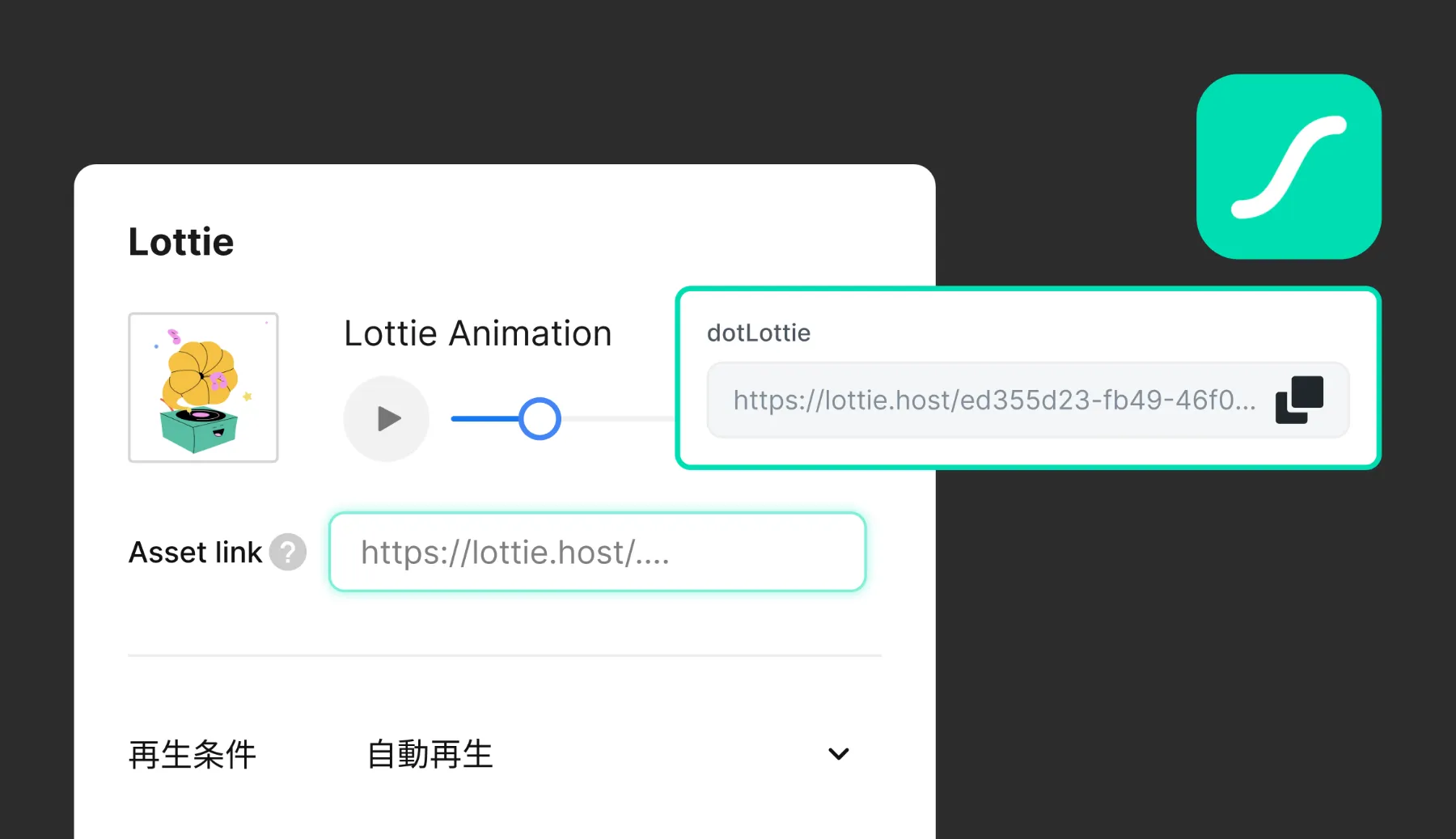
Task: Focus the Asset link input field
Action: [598, 552]
